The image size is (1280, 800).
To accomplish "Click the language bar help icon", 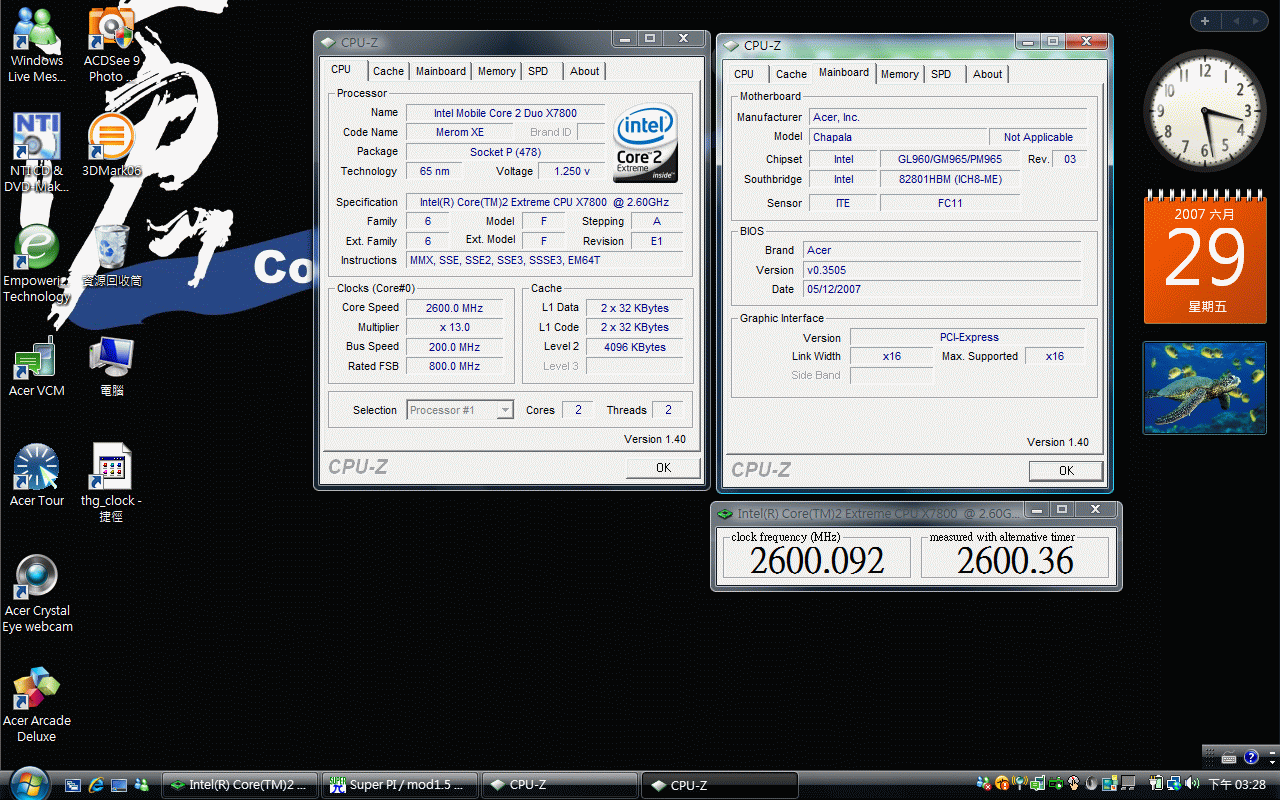I will coord(1251,757).
